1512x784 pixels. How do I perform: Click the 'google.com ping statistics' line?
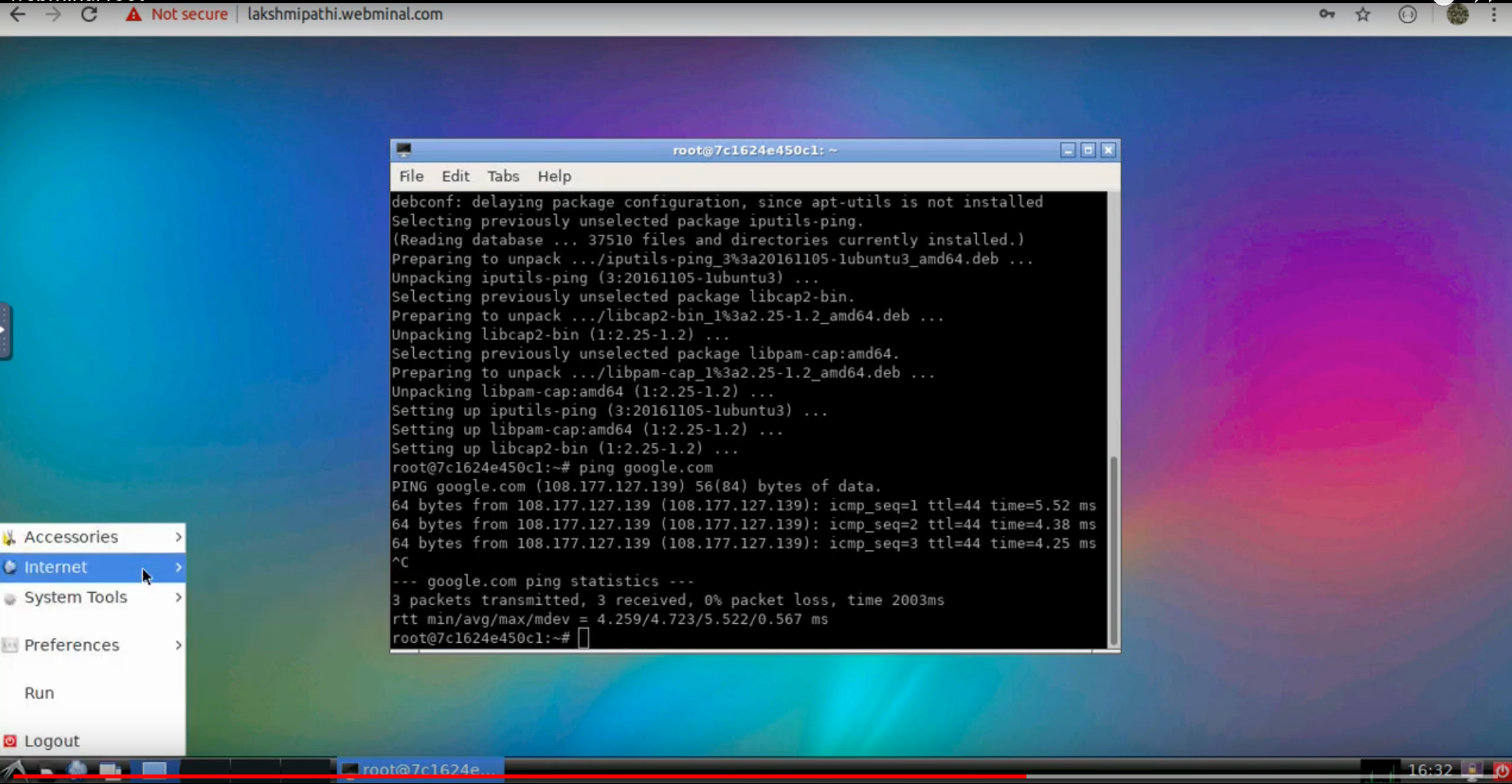[x=542, y=581]
